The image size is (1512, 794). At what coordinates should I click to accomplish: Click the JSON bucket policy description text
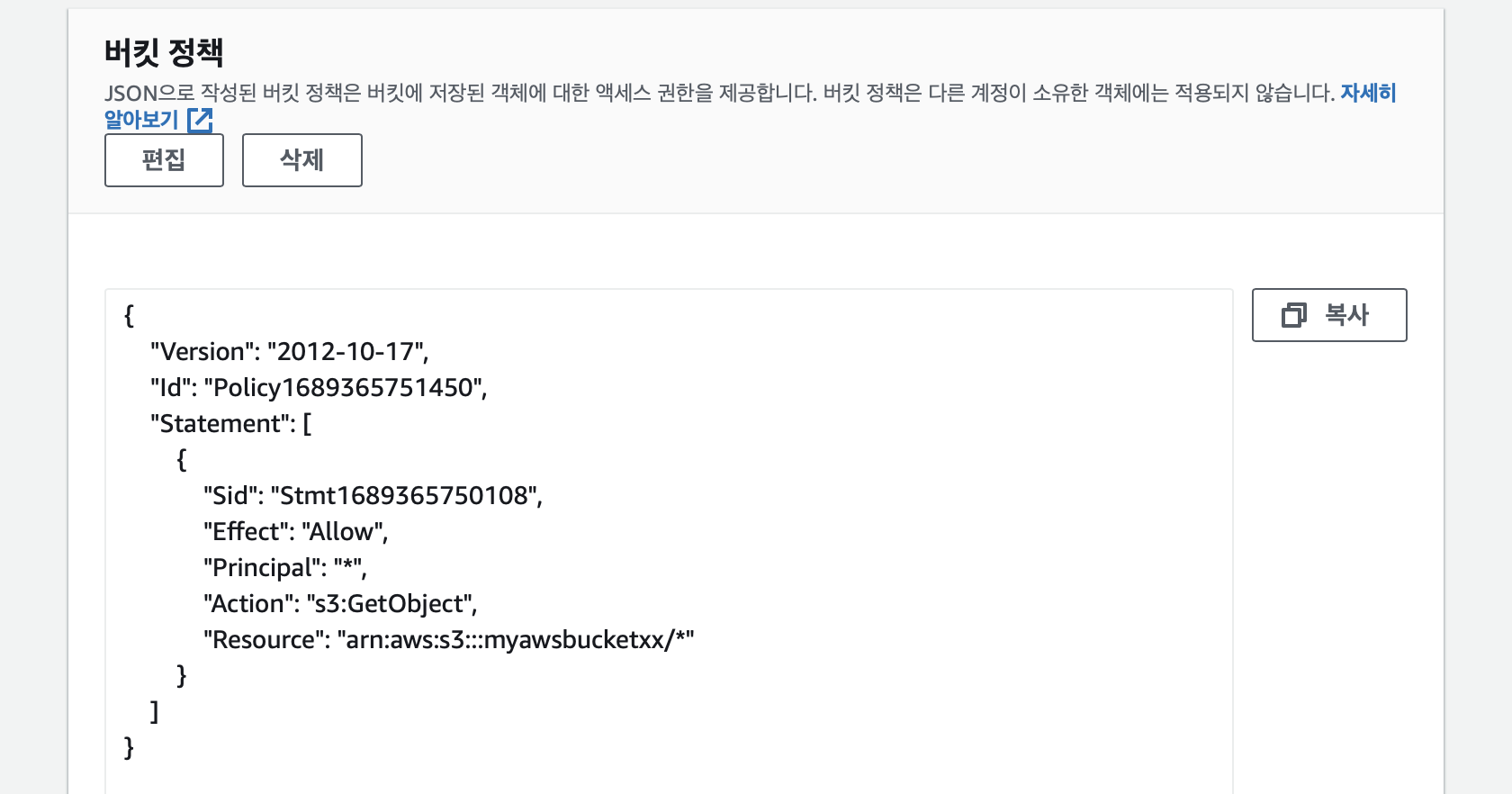pyautogui.click(x=719, y=93)
